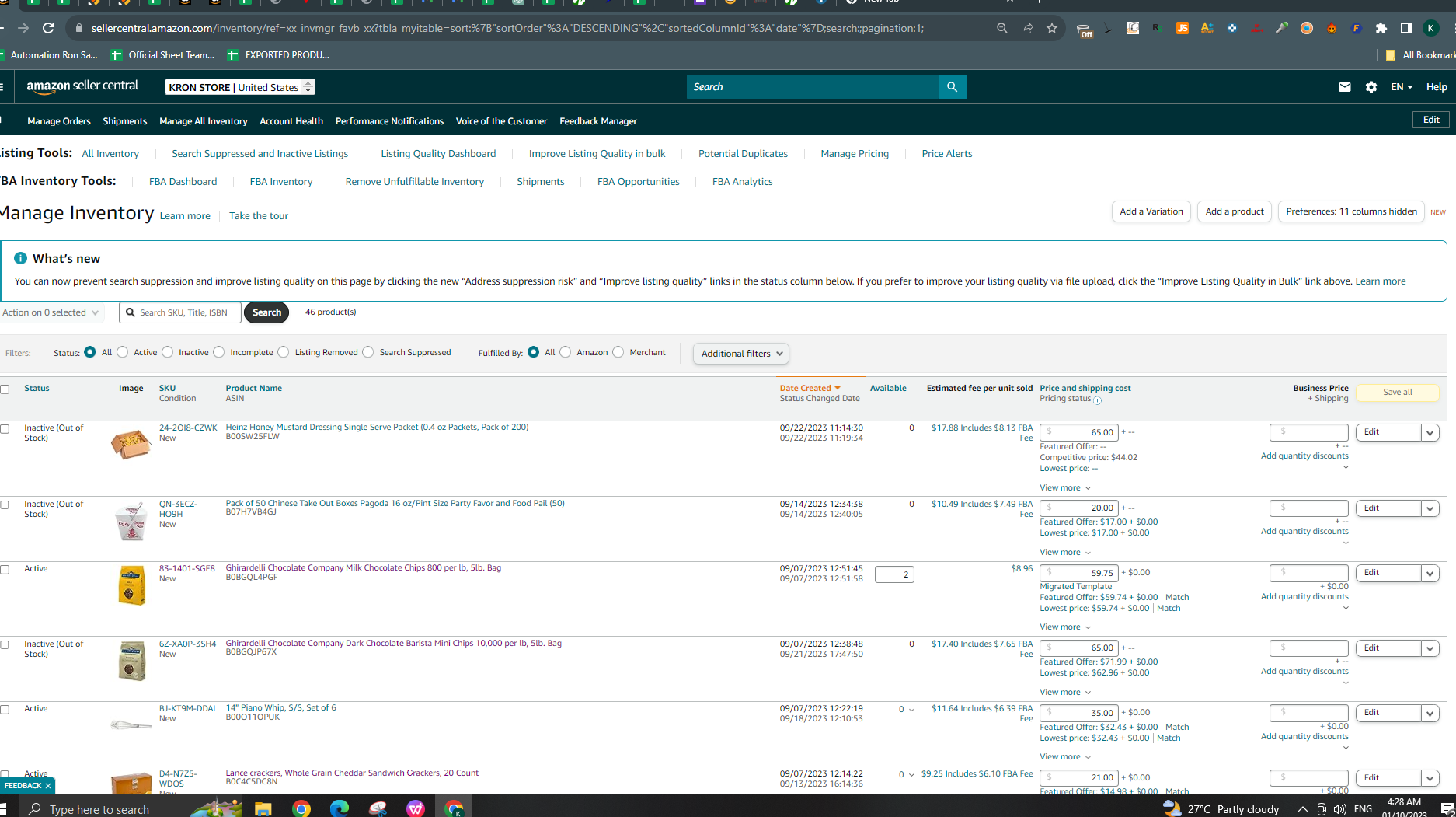Expand the Additional filters dropdown
Image resolution: width=1456 pixels, height=817 pixels.
[x=740, y=354]
